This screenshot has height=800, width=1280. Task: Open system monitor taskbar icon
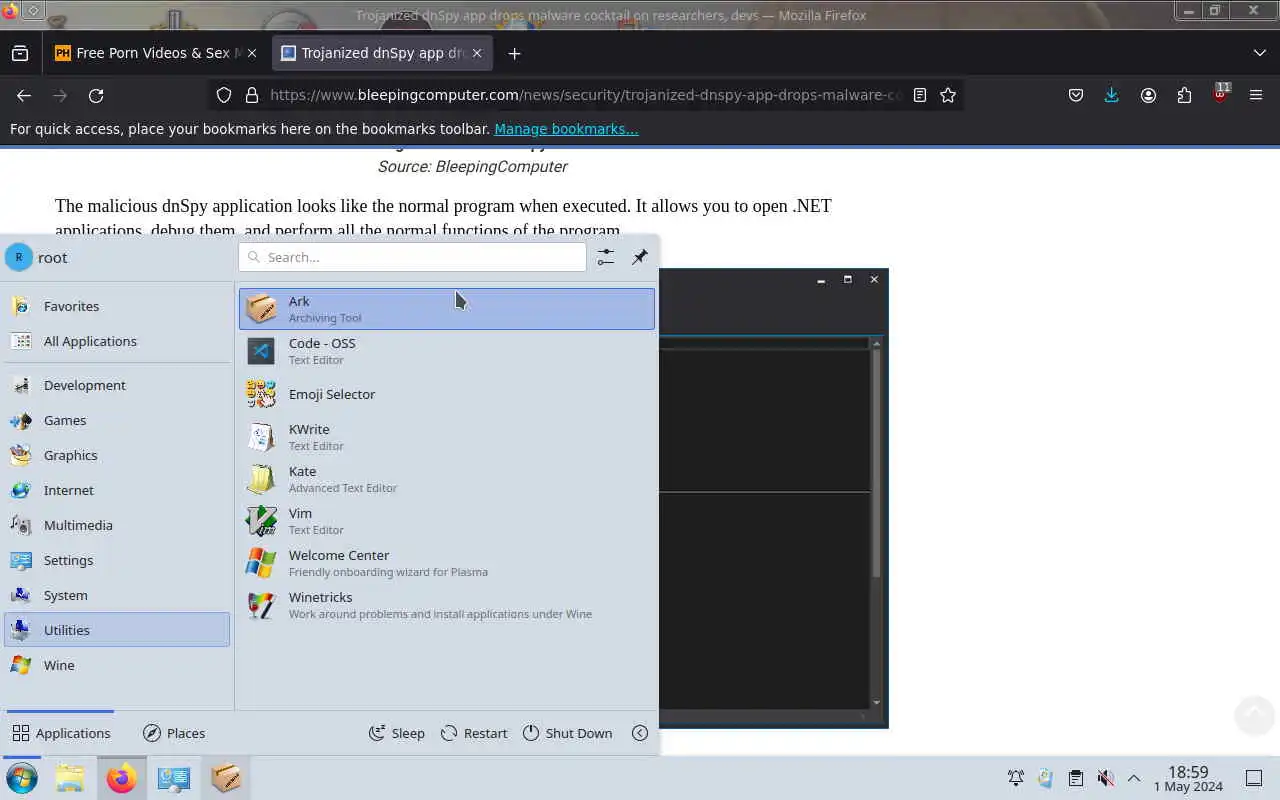pos(174,778)
